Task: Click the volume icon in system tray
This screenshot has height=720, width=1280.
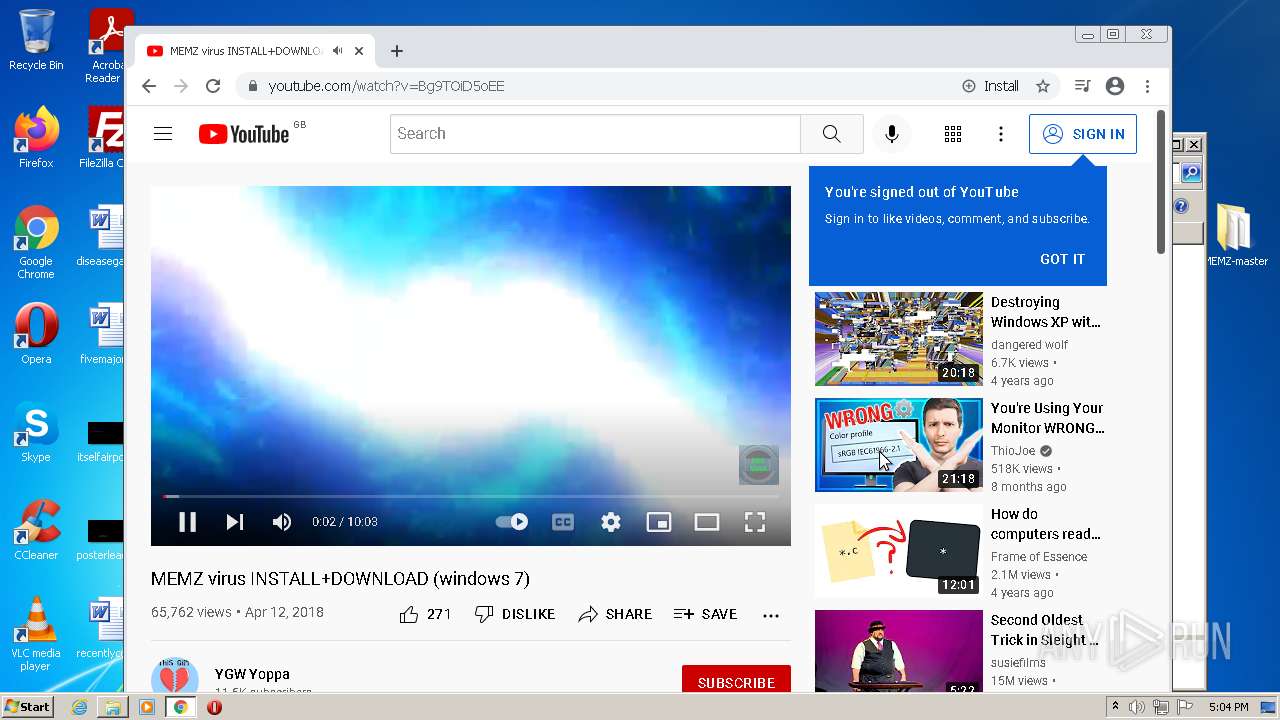Action: (1137, 707)
